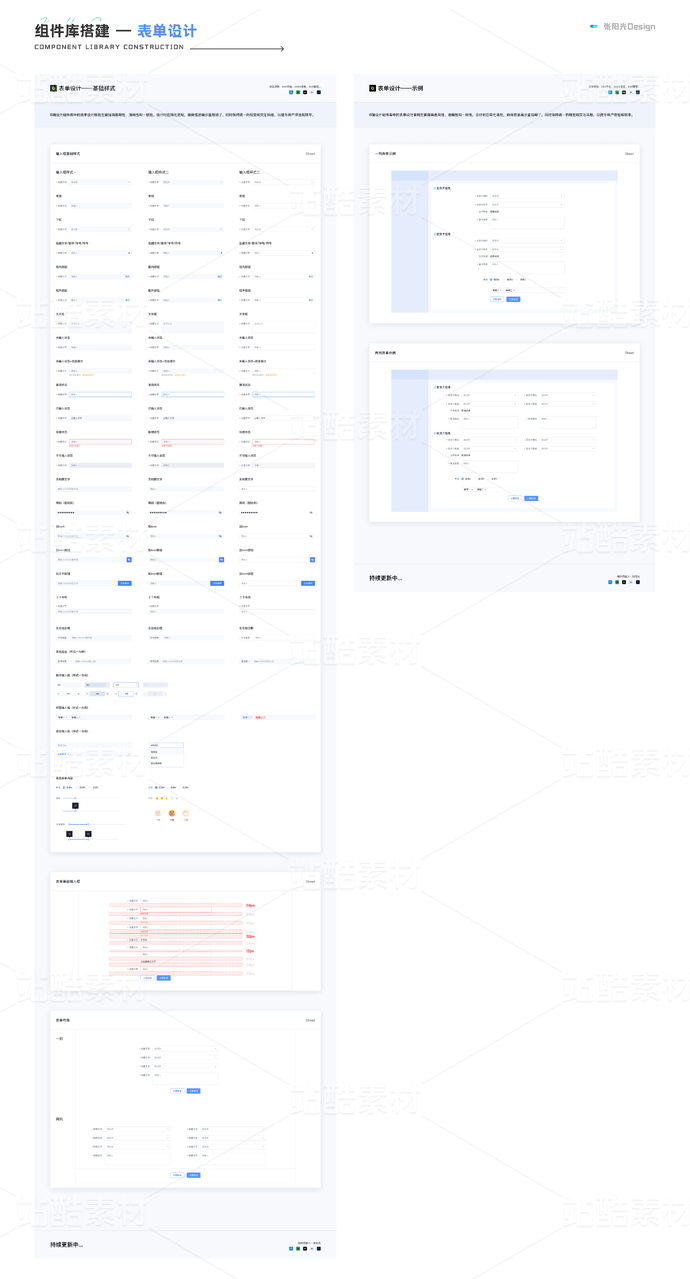Open the 下拉 dropdown in style three column
This screenshot has height=1279, width=690.
[283, 229]
